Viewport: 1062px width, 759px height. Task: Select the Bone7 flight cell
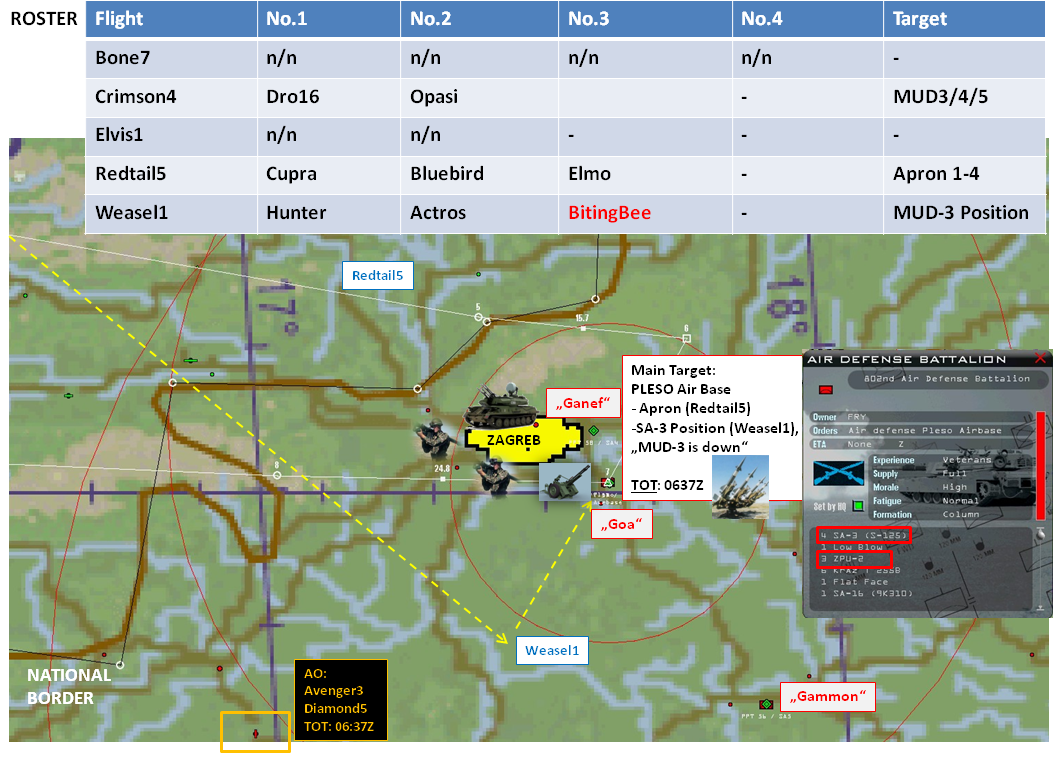pos(171,58)
